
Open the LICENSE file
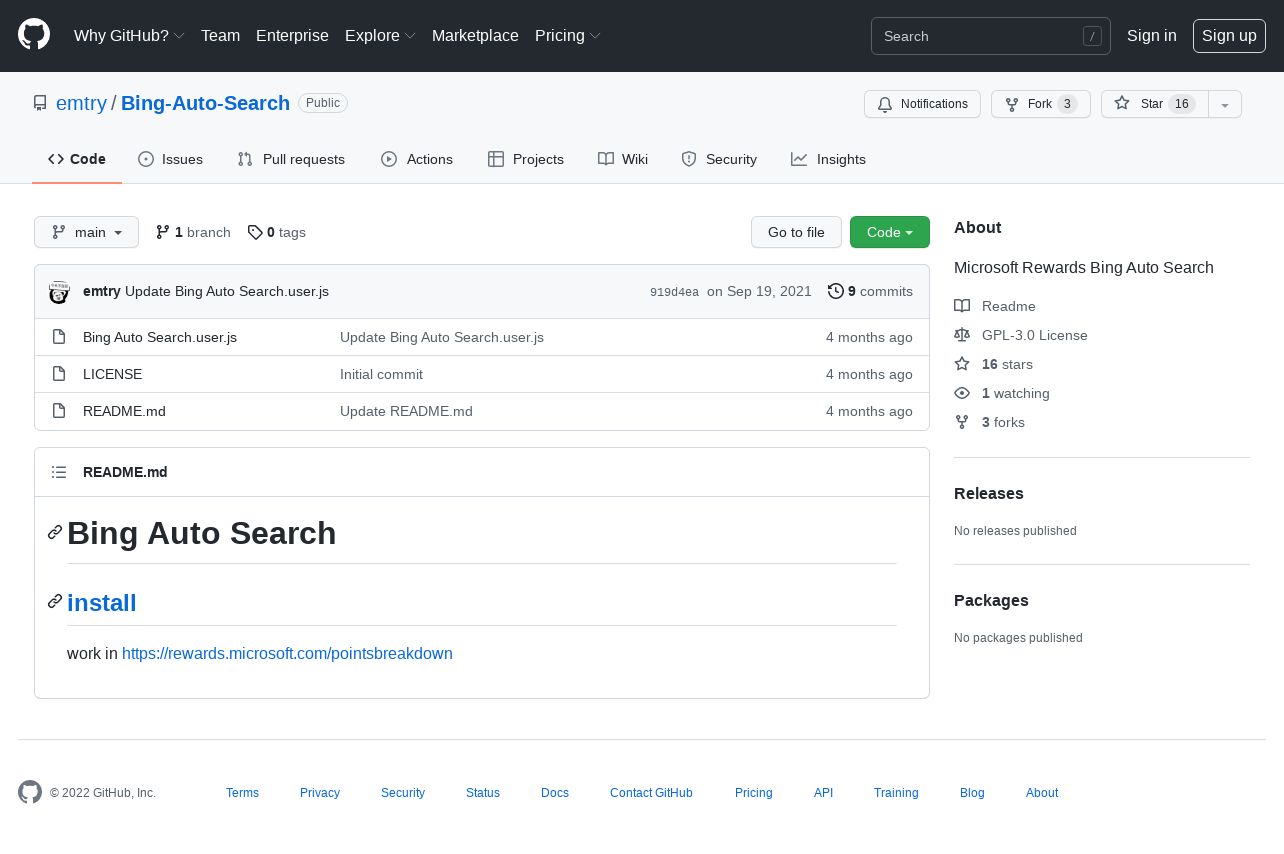click(112, 374)
